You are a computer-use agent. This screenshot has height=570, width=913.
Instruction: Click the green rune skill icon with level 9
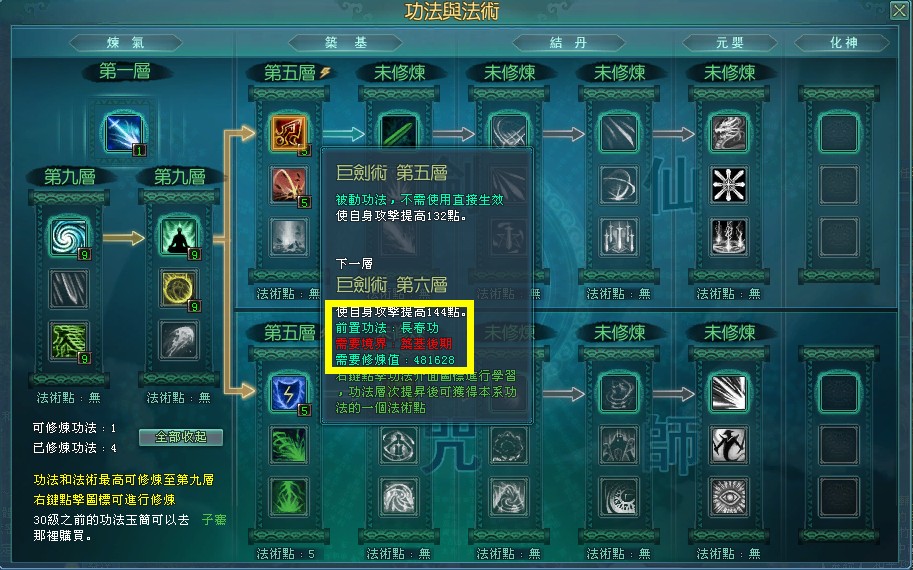(x=69, y=341)
